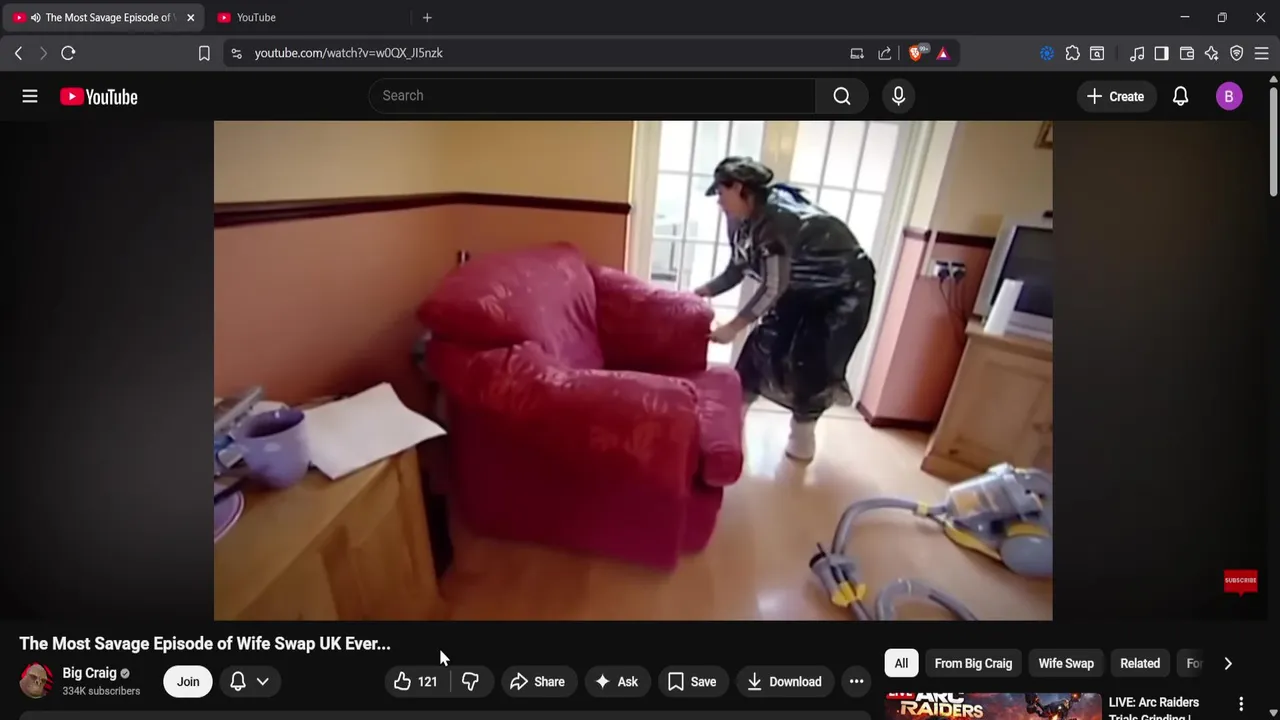Bookmark this page in the address bar

(x=204, y=53)
